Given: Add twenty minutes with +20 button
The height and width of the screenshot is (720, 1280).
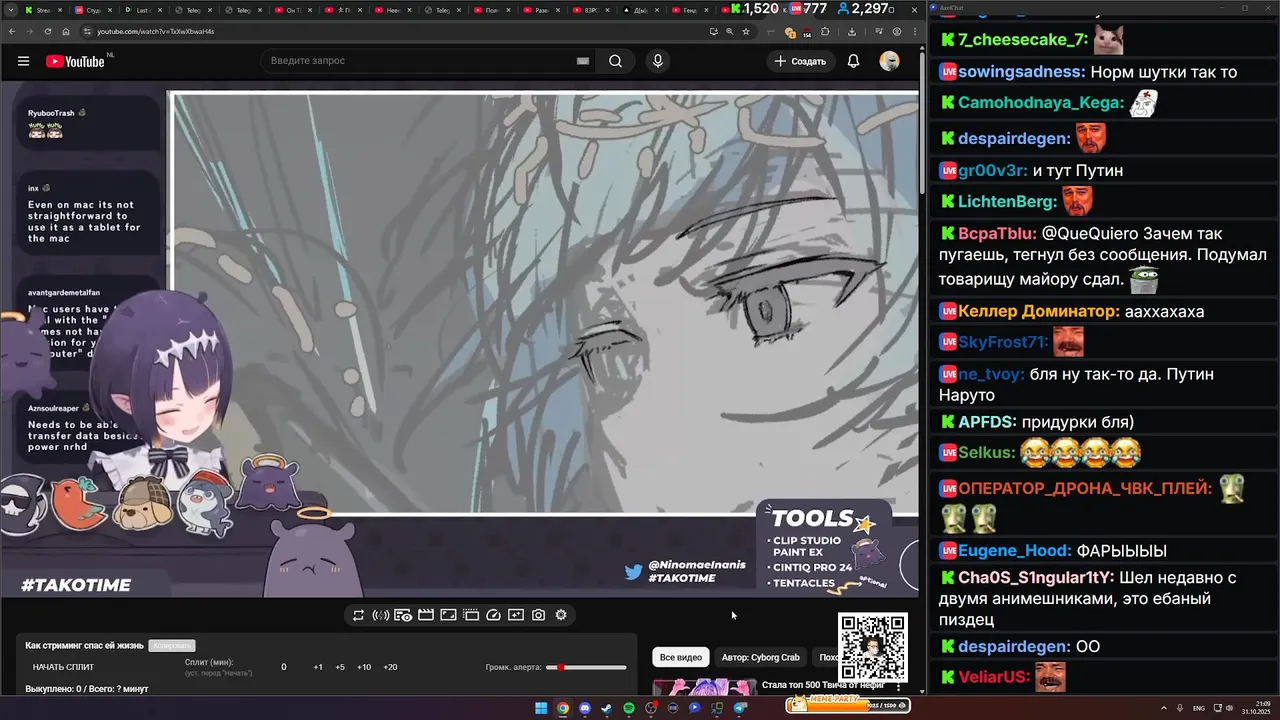Looking at the screenshot, I should coord(390,667).
